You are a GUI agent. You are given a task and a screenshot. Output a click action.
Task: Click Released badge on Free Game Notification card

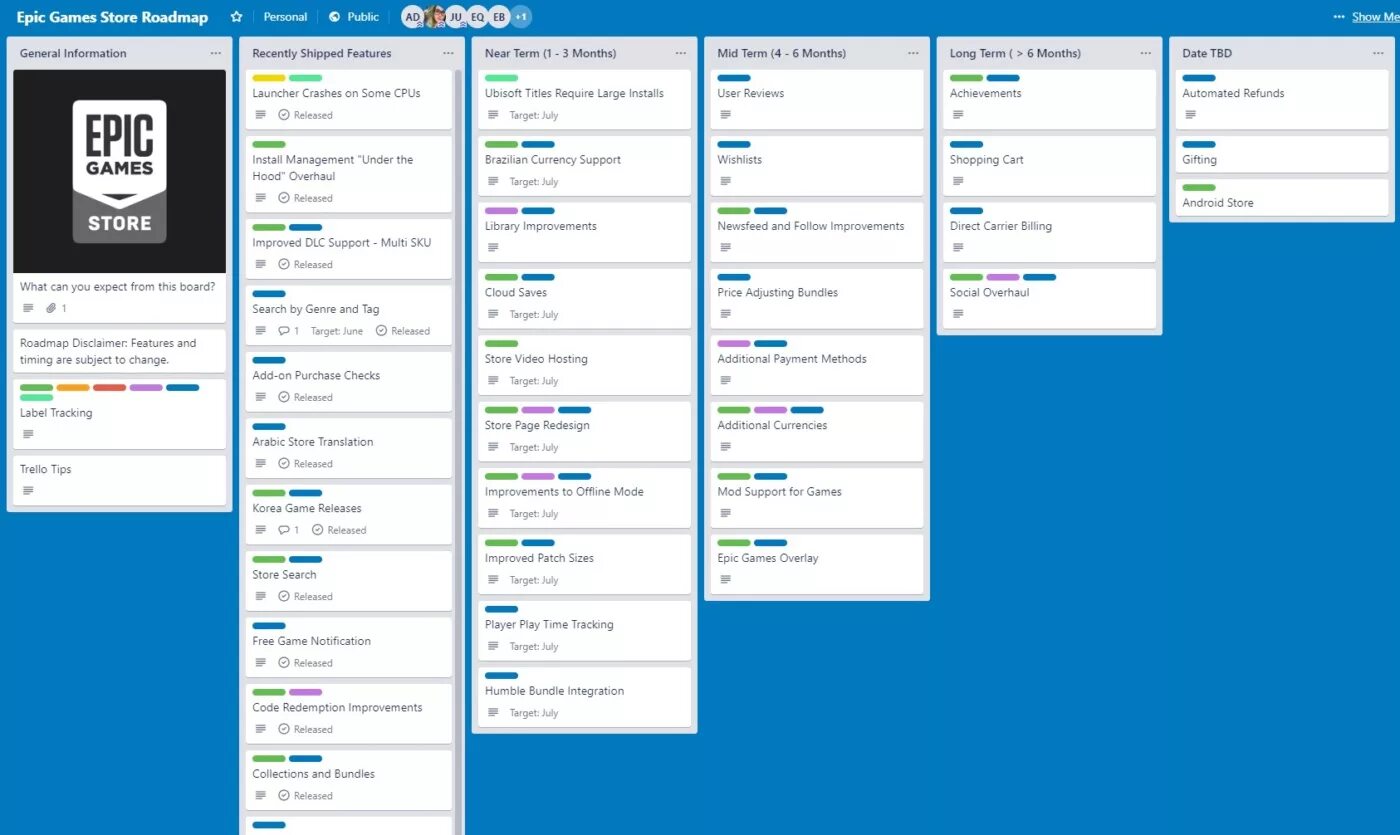coord(305,663)
